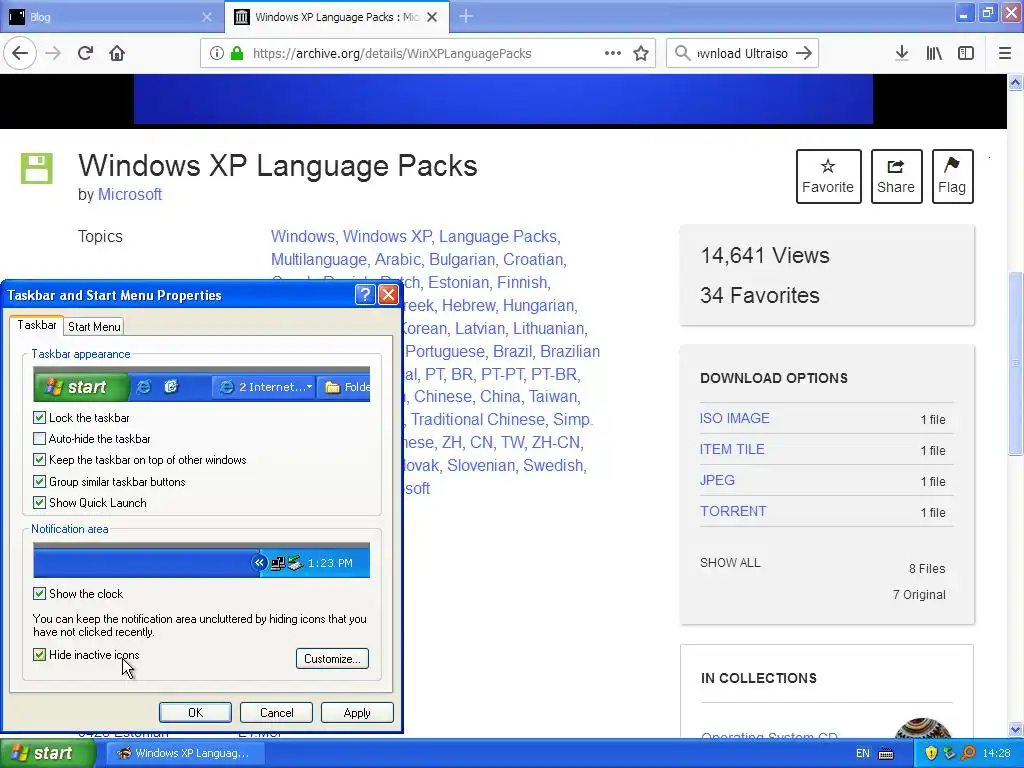Switch to the Blog browser tab
The height and width of the screenshot is (768, 1024).
coord(111,17)
